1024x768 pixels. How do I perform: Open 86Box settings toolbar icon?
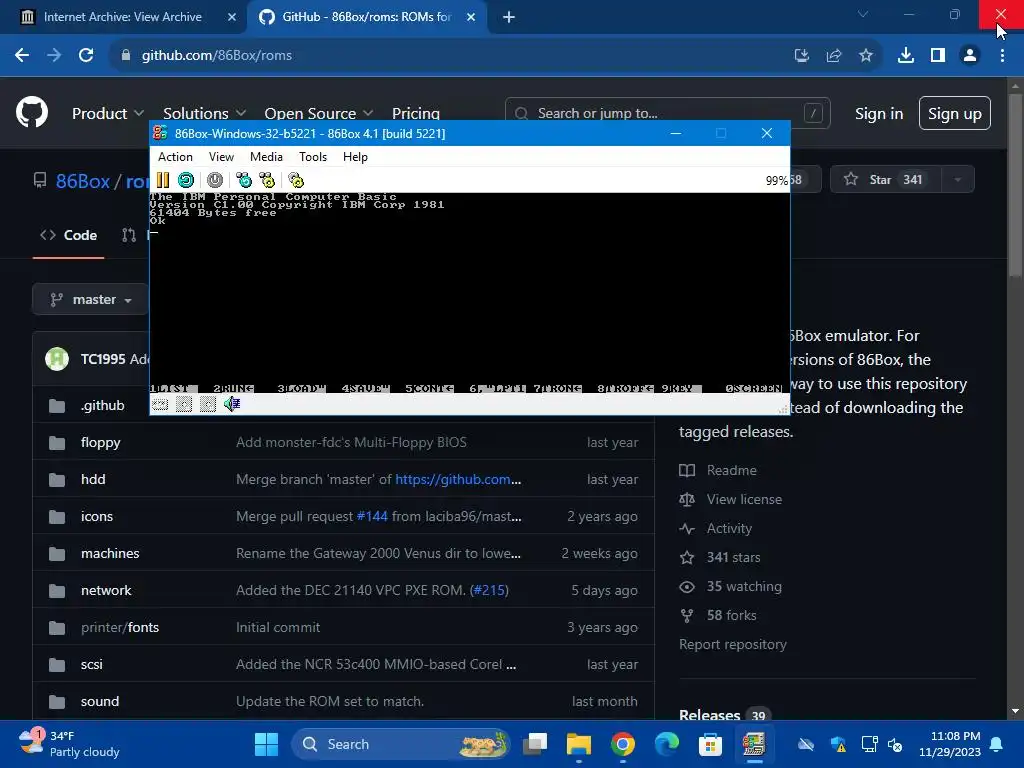296,180
